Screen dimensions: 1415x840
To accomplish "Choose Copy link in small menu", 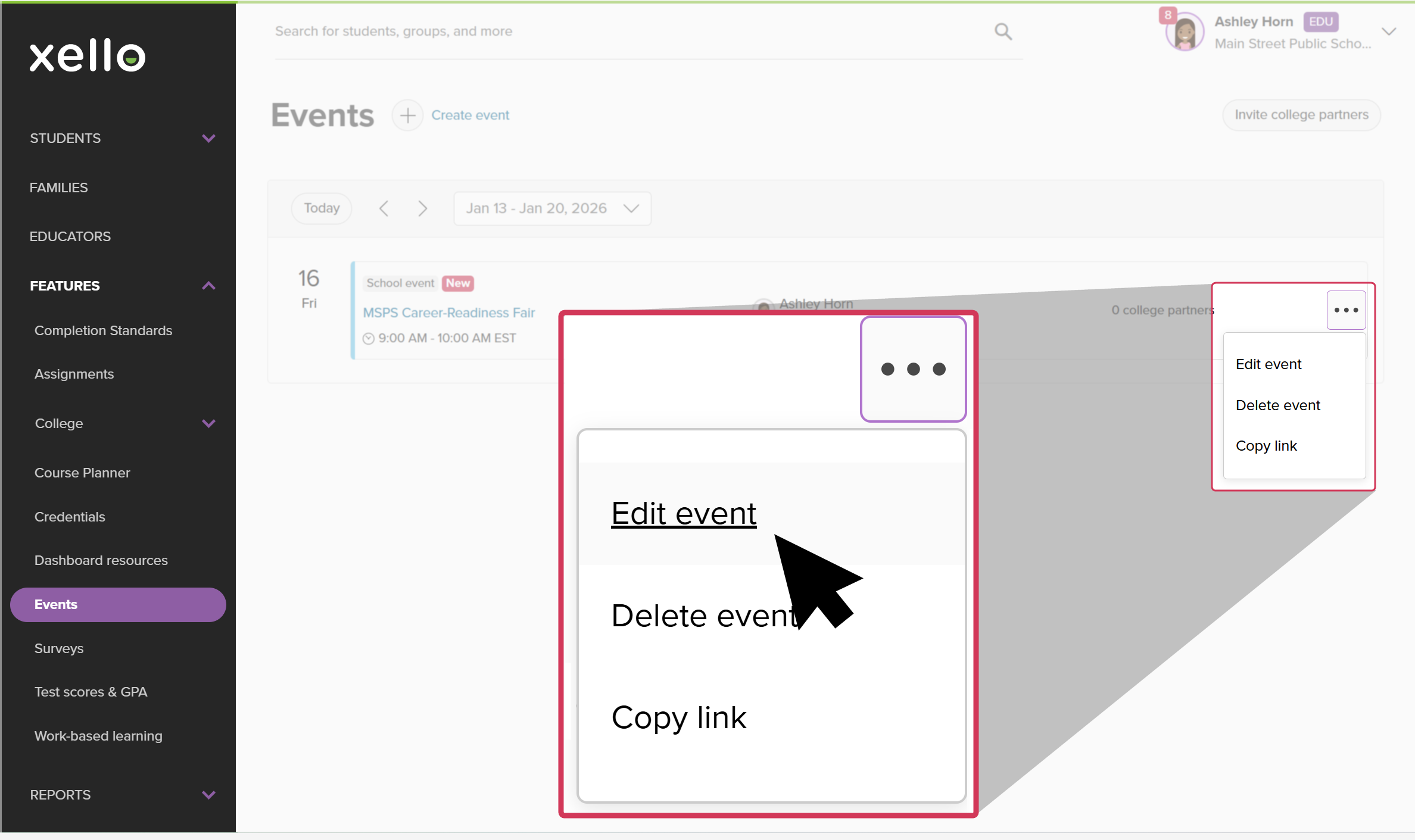I will tap(1266, 446).
